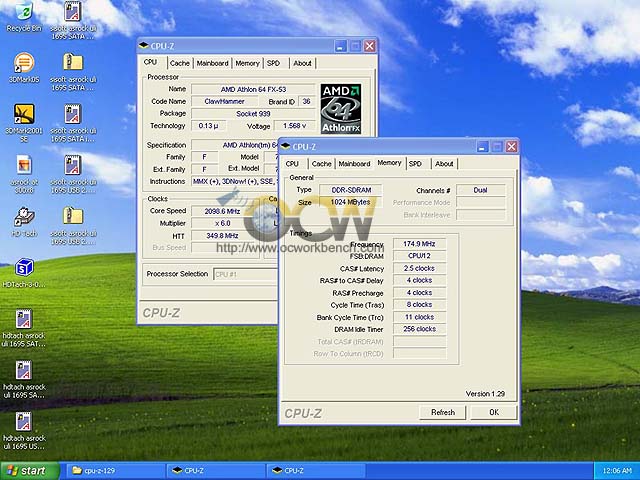This screenshot has height=480, width=640.
Task: Switch to Mainboard tab in back CPU-Z window
Action: (212, 63)
